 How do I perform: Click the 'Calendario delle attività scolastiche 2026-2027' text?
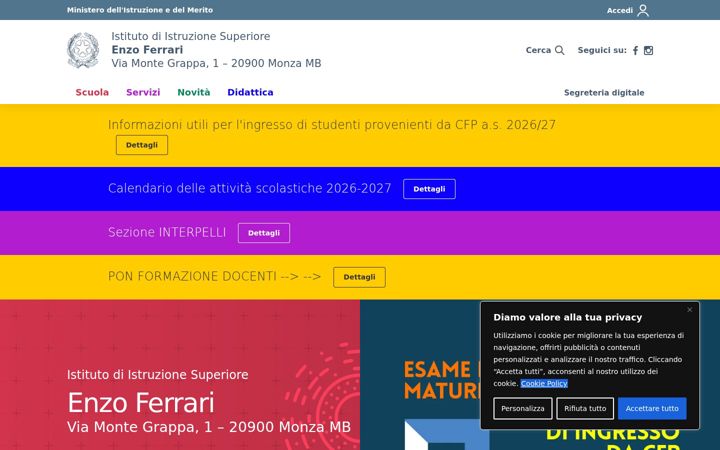point(250,188)
